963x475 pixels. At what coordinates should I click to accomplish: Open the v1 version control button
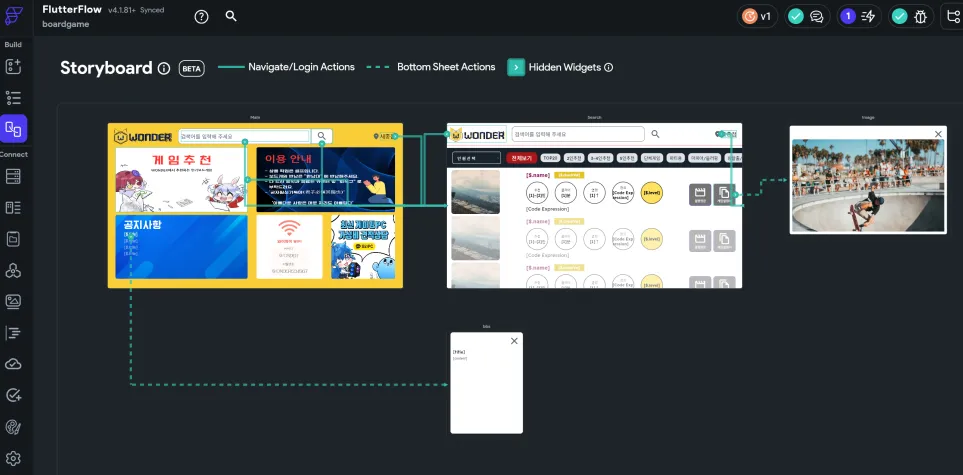[757, 17]
